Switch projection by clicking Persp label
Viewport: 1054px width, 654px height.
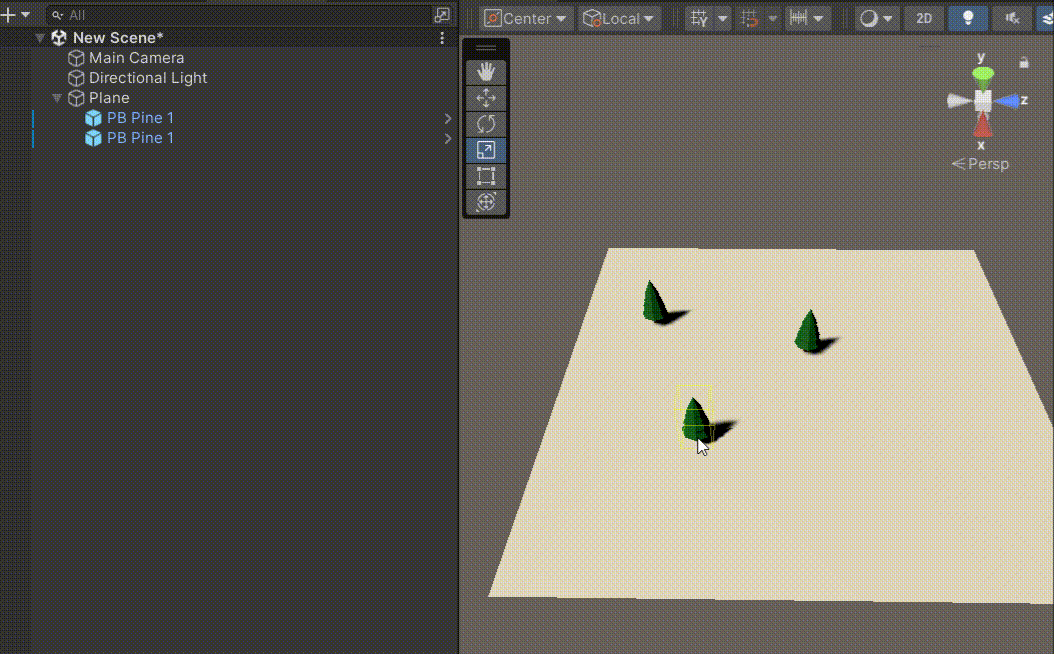pyautogui.click(x=980, y=164)
